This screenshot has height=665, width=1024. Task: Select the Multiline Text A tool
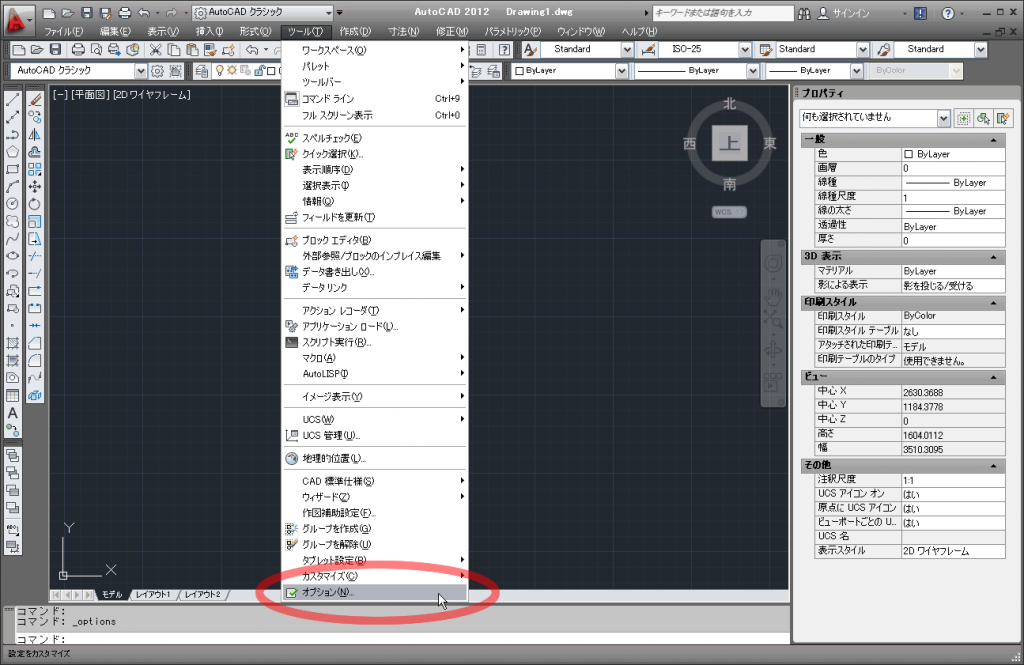tap(12, 413)
